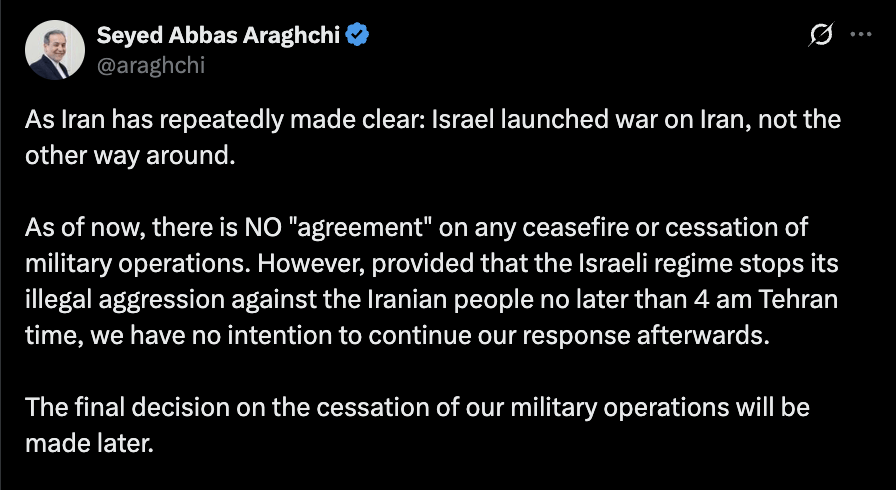Click the blue verified checkmark badge
896x490 pixels.
click(x=358, y=35)
